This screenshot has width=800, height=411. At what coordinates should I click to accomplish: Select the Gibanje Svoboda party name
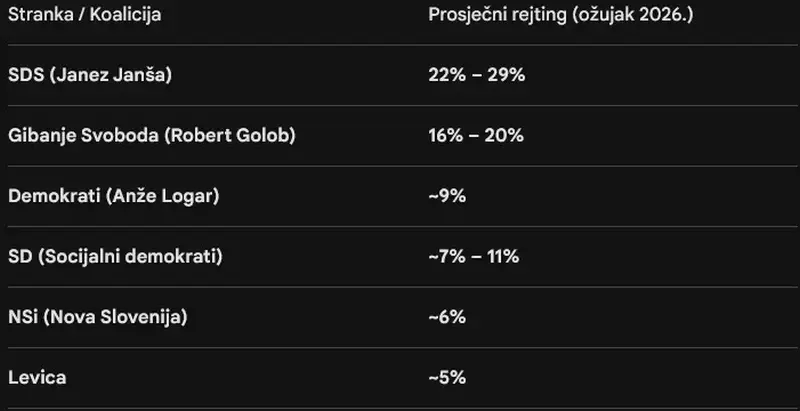(78, 135)
